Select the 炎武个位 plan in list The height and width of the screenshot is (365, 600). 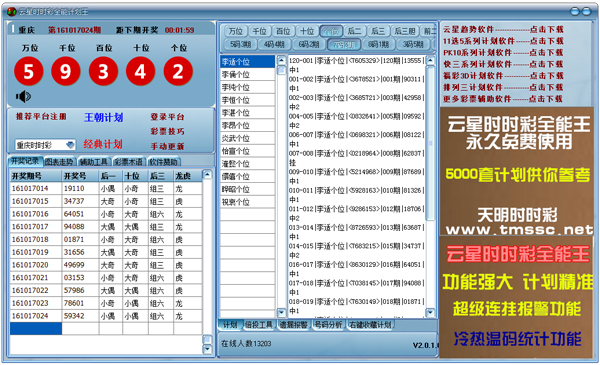pos(247,138)
